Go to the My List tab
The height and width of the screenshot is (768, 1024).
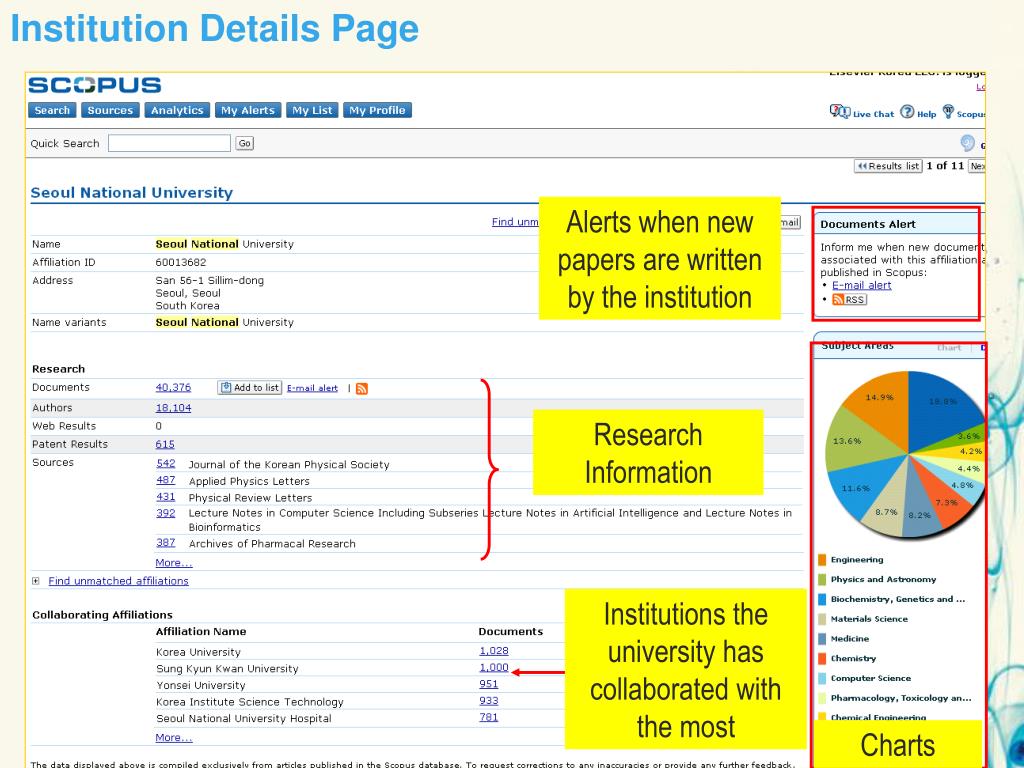312,110
